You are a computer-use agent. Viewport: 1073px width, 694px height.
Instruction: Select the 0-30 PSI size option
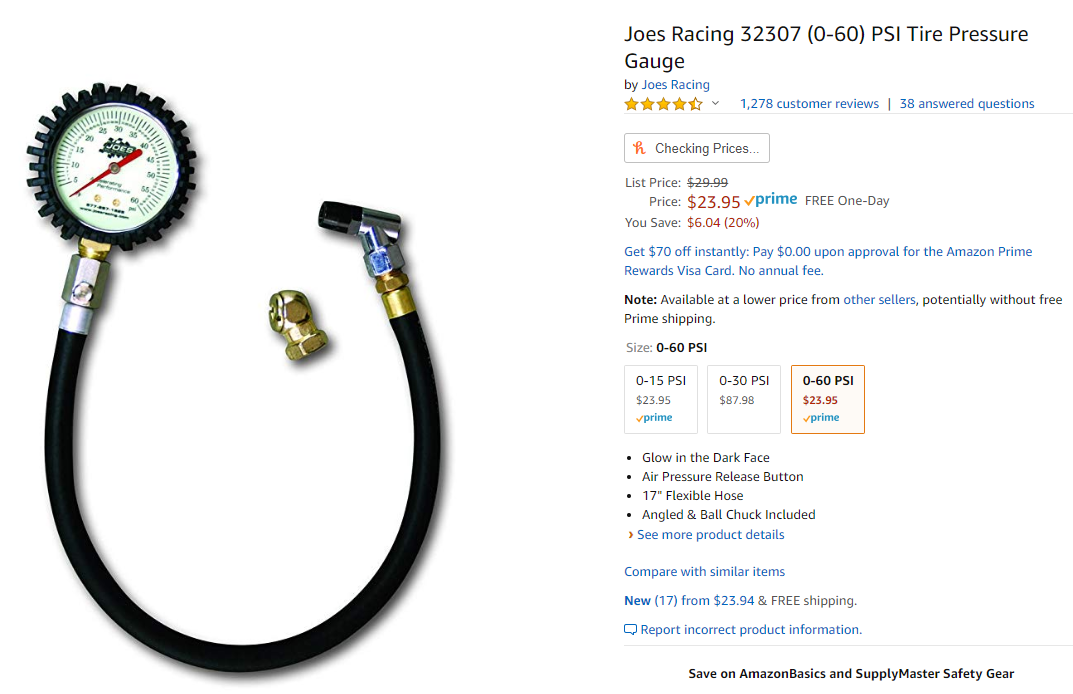tap(744, 399)
